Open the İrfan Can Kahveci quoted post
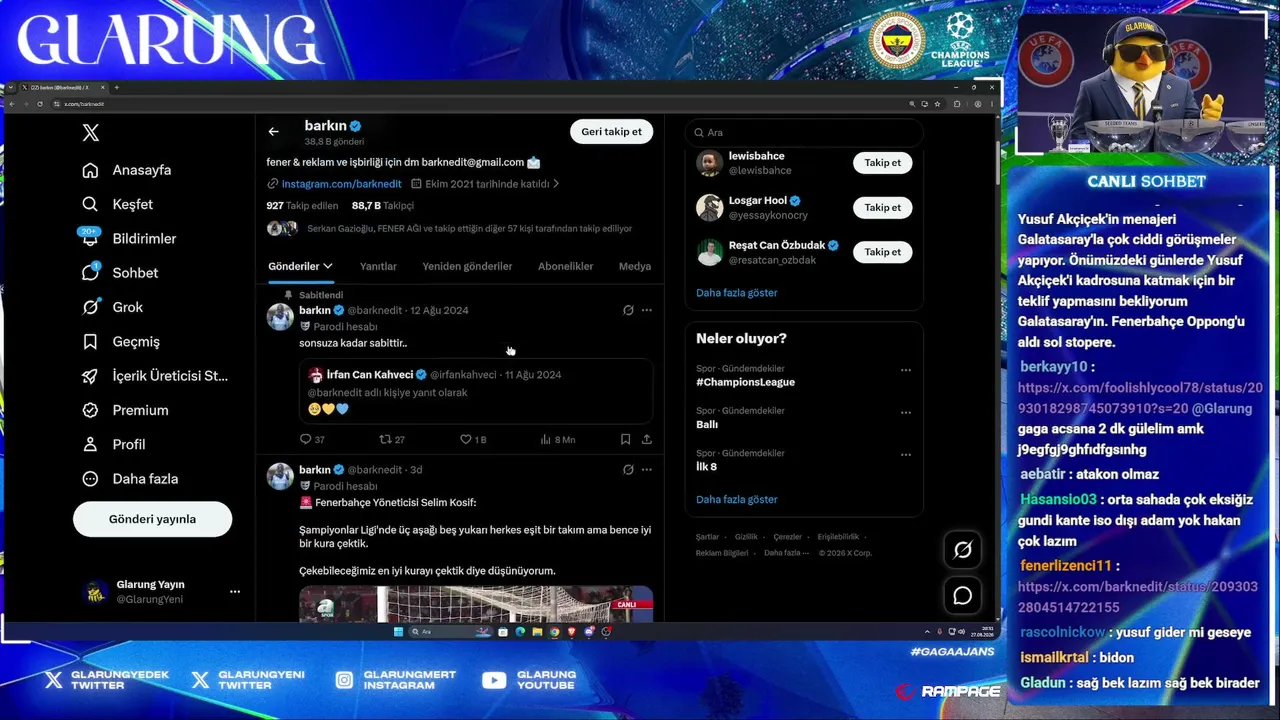The image size is (1280, 720). (x=476, y=391)
